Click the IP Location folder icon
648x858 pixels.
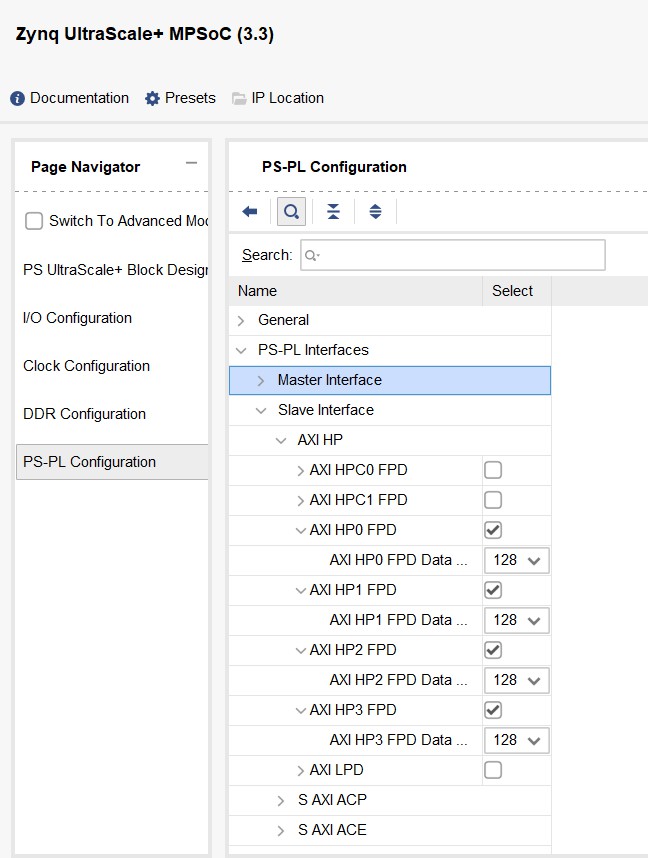(238, 98)
